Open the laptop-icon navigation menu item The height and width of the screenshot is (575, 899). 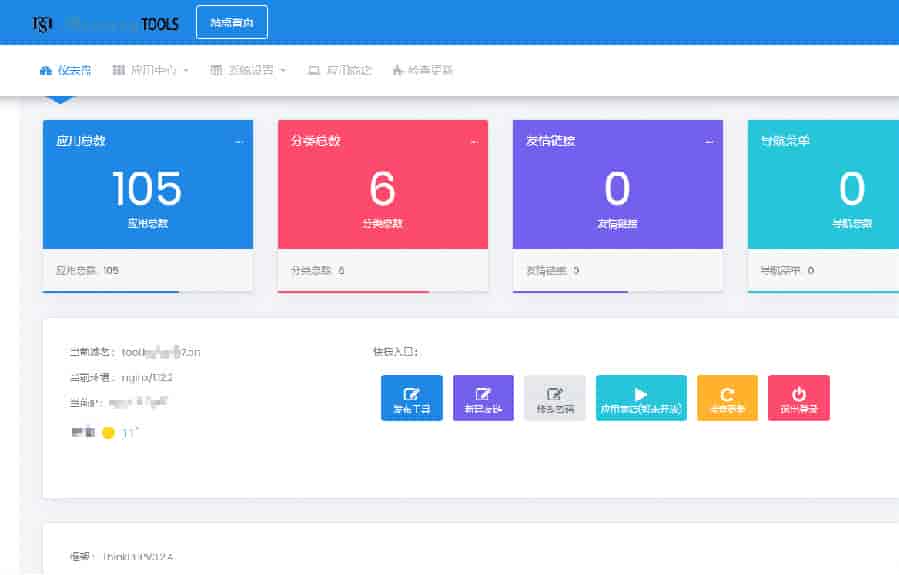click(x=340, y=71)
